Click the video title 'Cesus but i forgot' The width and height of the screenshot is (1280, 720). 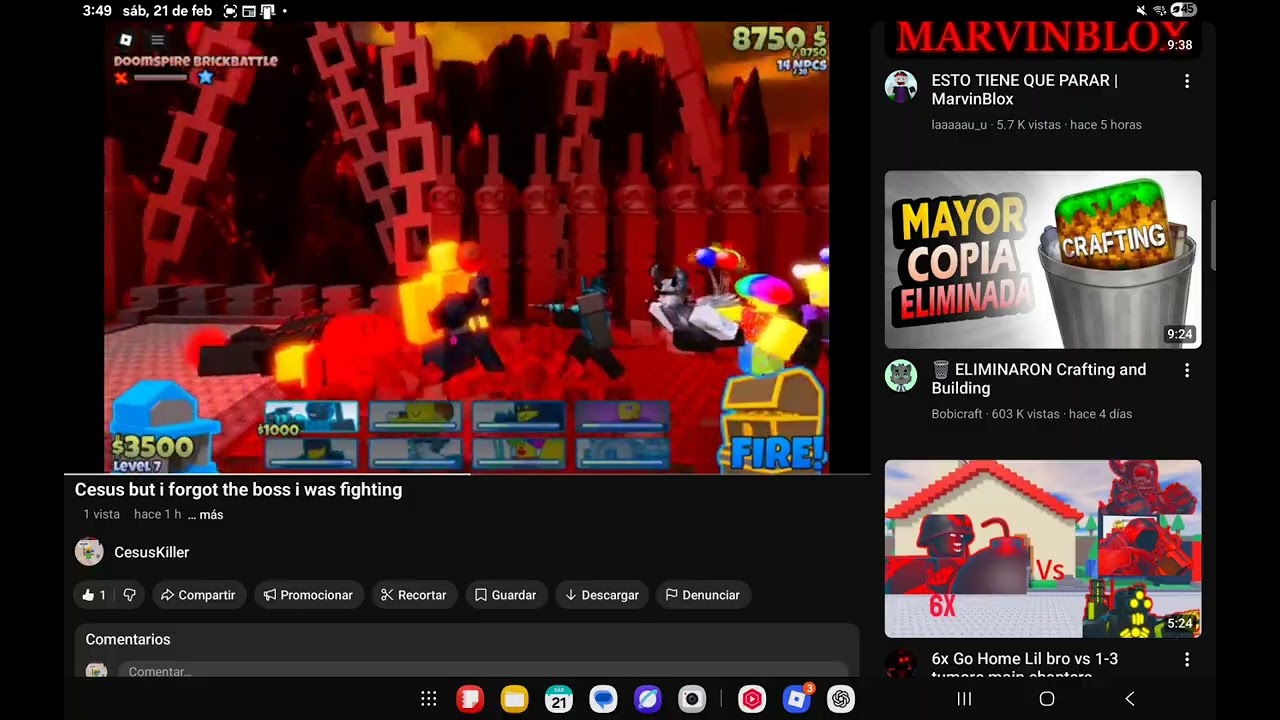pyautogui.click(x=238, y=490)
